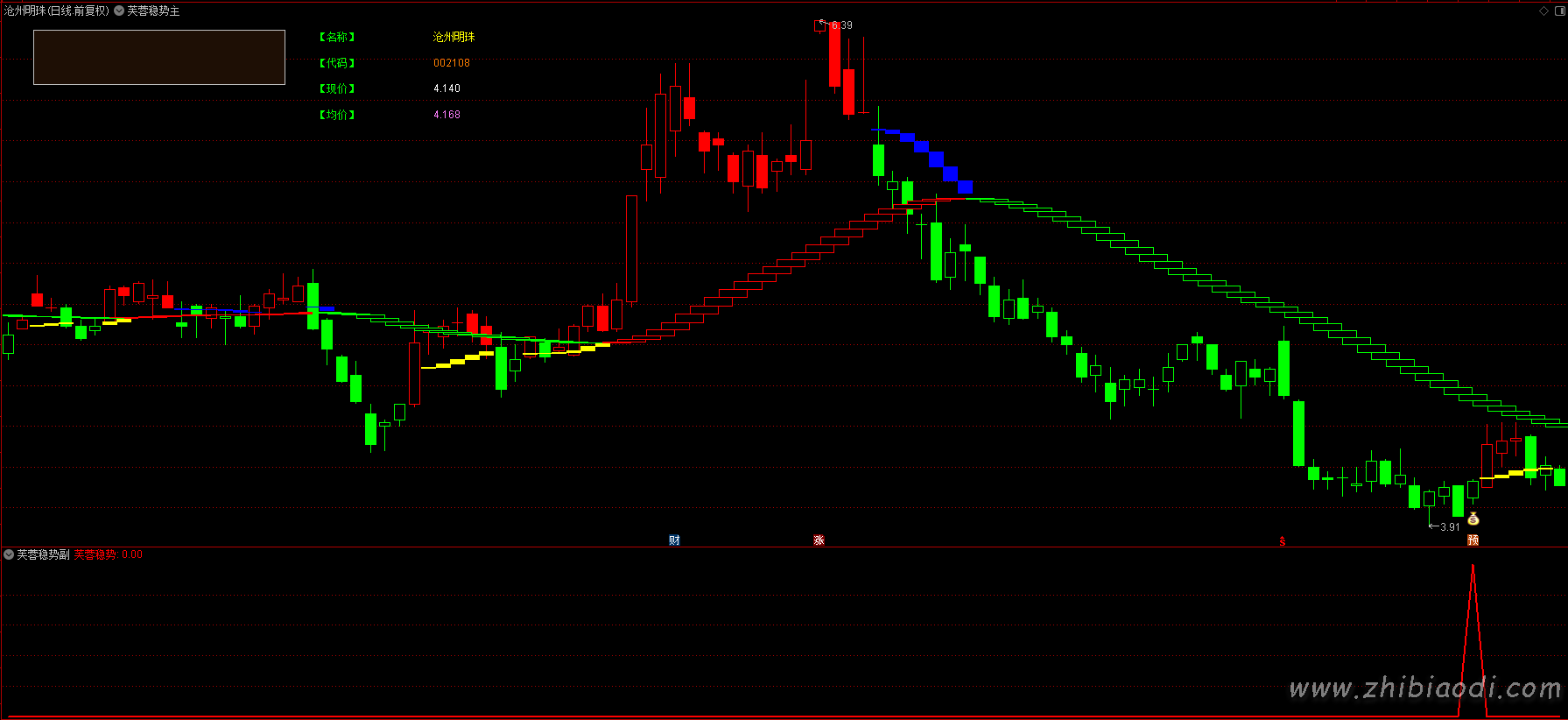
Task: Click the 【均价】 label
Action: click(337, 115)
